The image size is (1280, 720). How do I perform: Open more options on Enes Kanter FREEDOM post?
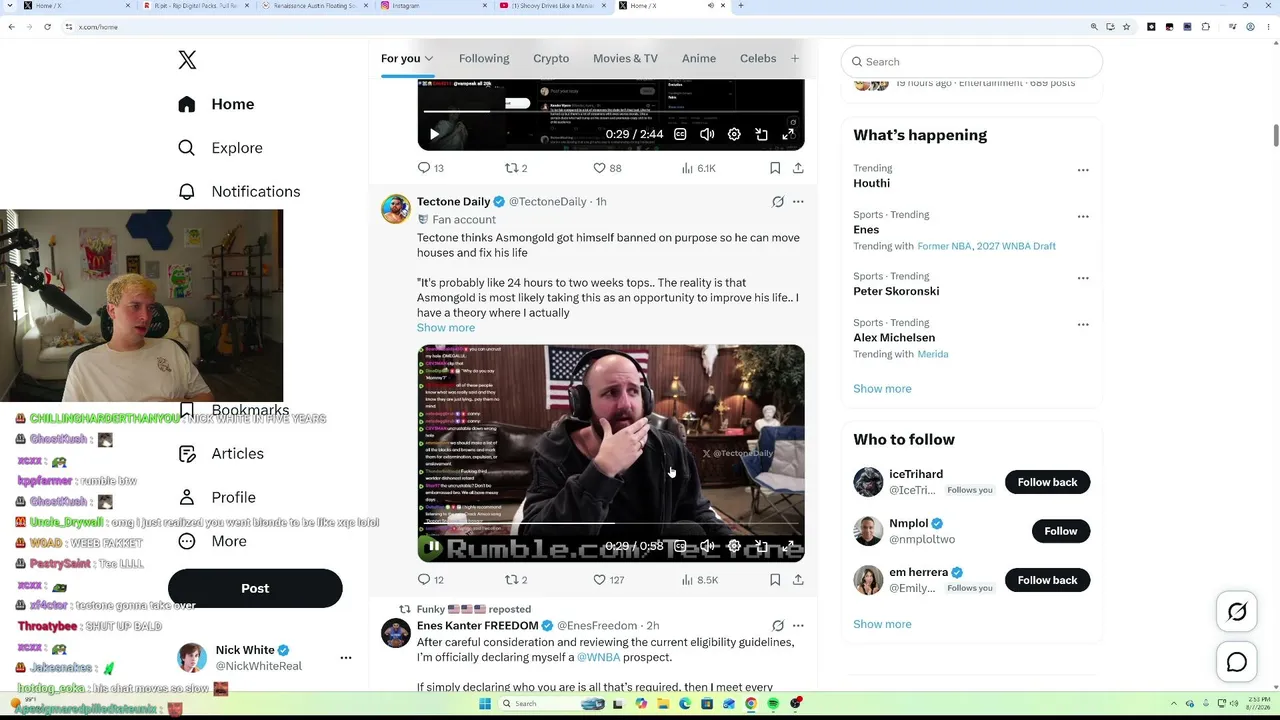click(798, 626)
